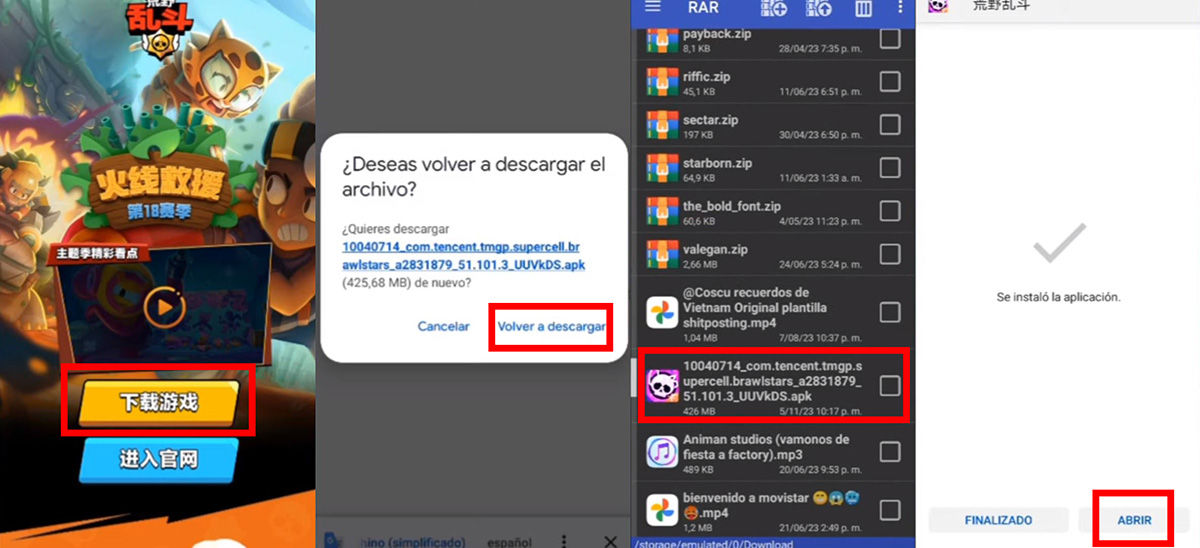Image resolution: width=1200 pixels, height=548 pixels.
Task: Click the starborn.zip archive icon
Action: (662, 169)
